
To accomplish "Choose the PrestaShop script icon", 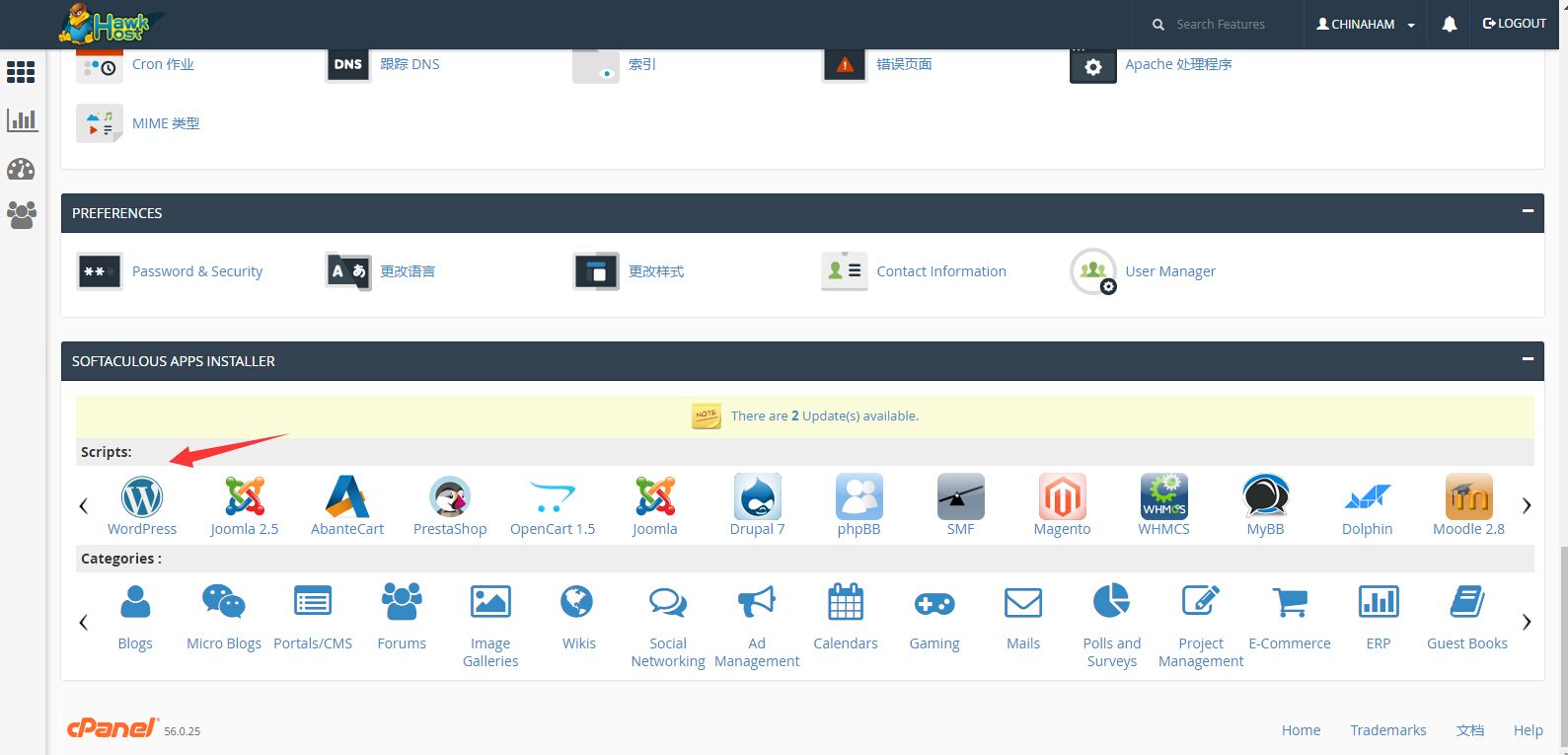I will [450, 496].
